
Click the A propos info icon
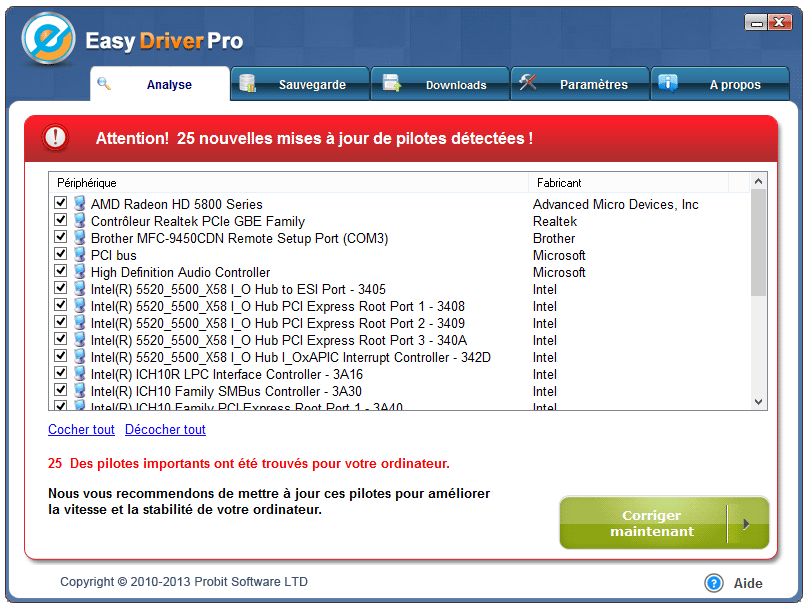[x=668, y=84]
